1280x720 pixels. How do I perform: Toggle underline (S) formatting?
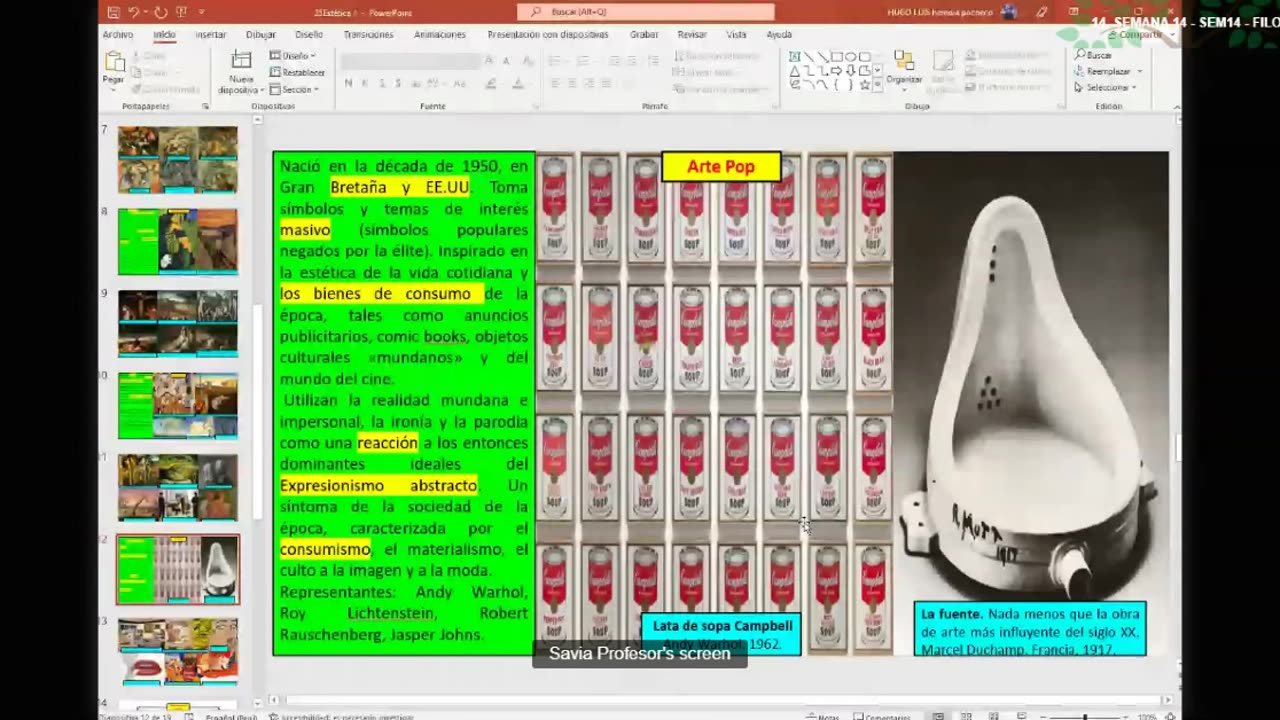coord(381,83)
